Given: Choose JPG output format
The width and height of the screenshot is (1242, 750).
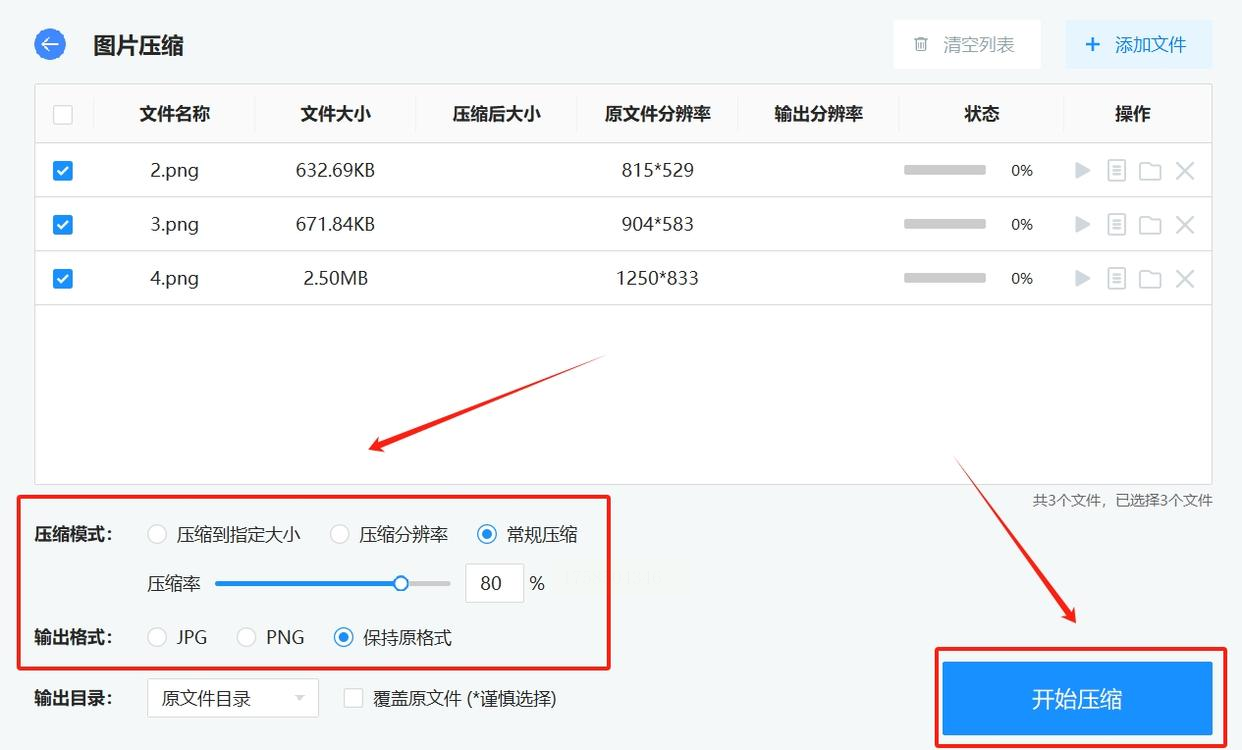Looking at the screenshot, I should point(157,637).
